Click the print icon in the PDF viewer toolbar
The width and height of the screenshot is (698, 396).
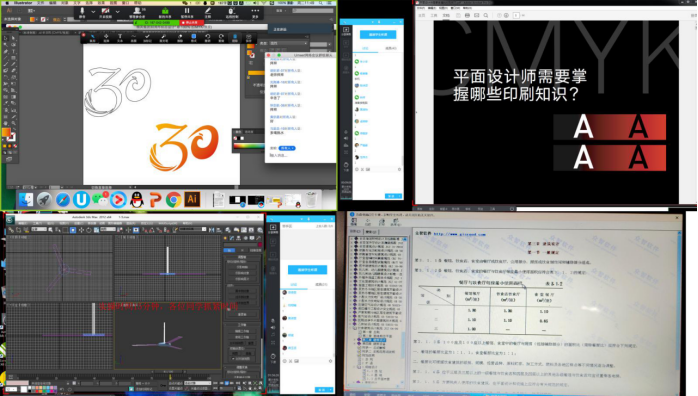[467, 15]
